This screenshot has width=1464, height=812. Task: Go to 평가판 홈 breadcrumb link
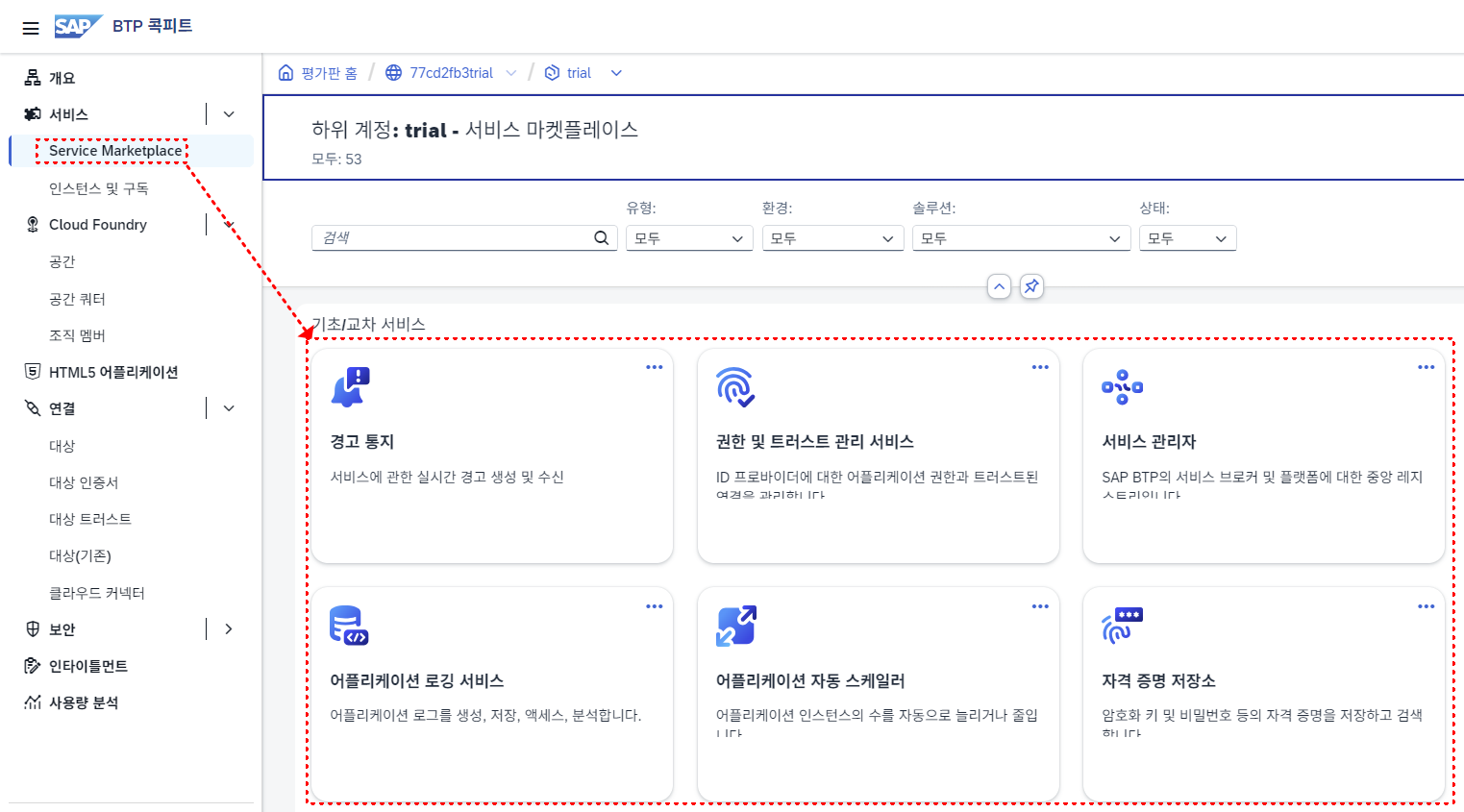[330, 73]
